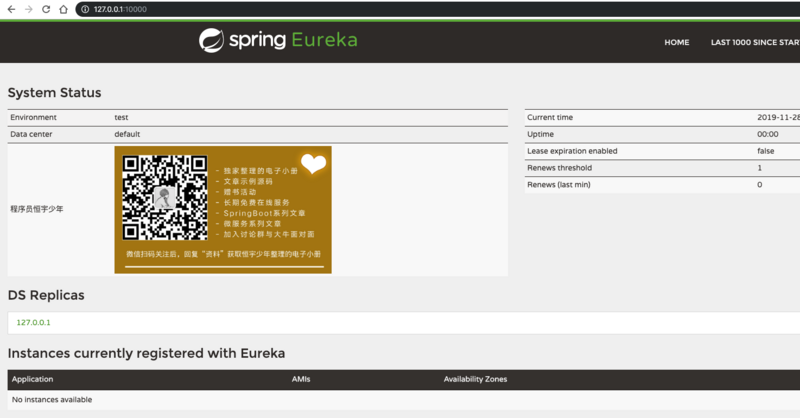Select the Environment label
Screen dimensions: 800x418
tap(33, 117)
